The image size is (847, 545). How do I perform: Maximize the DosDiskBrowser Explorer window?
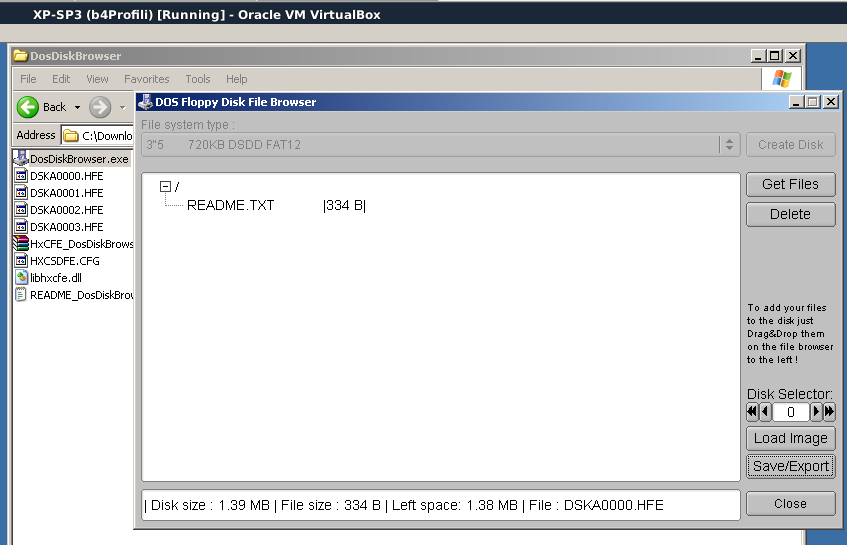tap(775, 56)
